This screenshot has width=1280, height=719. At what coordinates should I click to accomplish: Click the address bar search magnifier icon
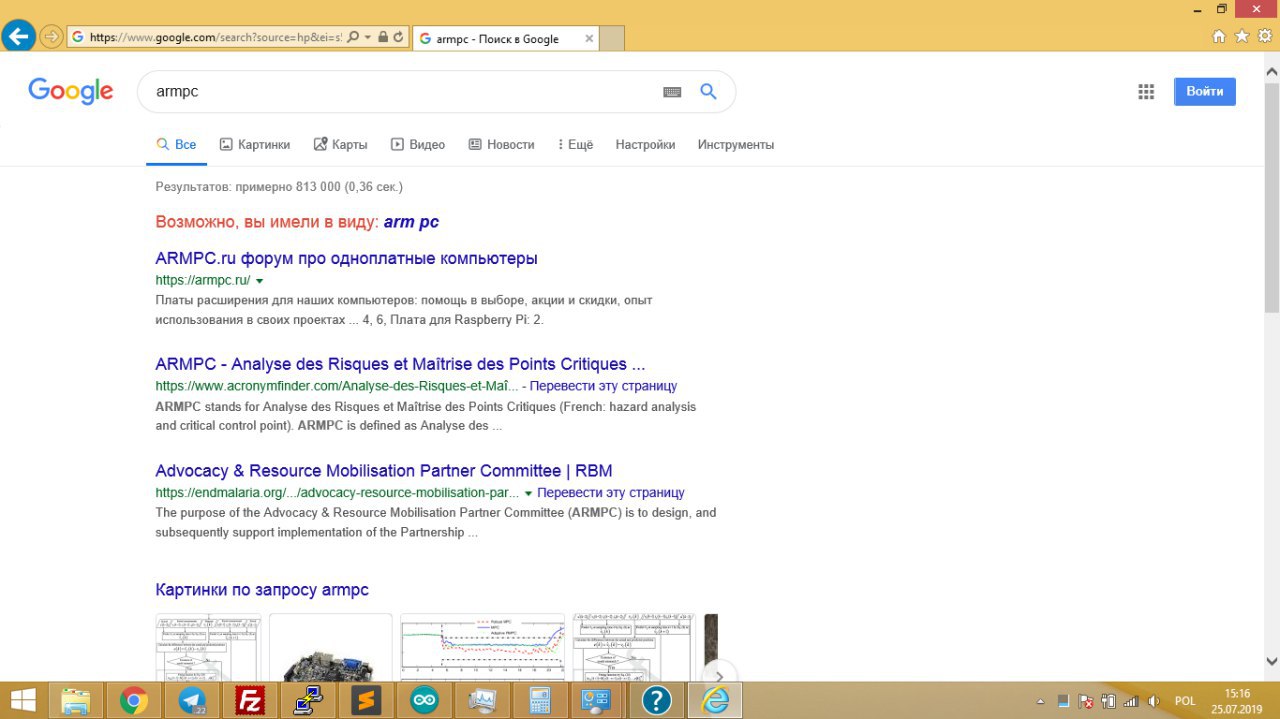tap(353, 37)
